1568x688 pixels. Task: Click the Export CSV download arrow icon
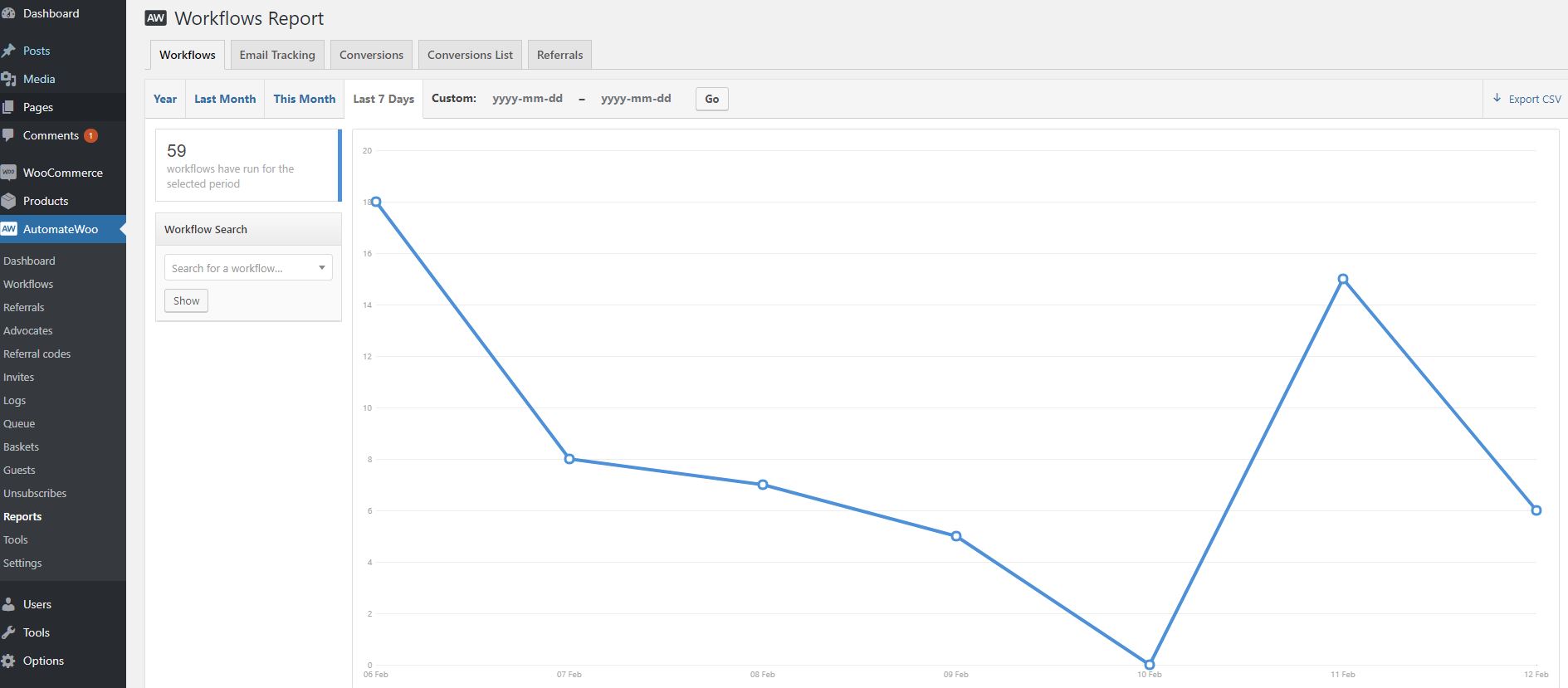pos(1497,98)
